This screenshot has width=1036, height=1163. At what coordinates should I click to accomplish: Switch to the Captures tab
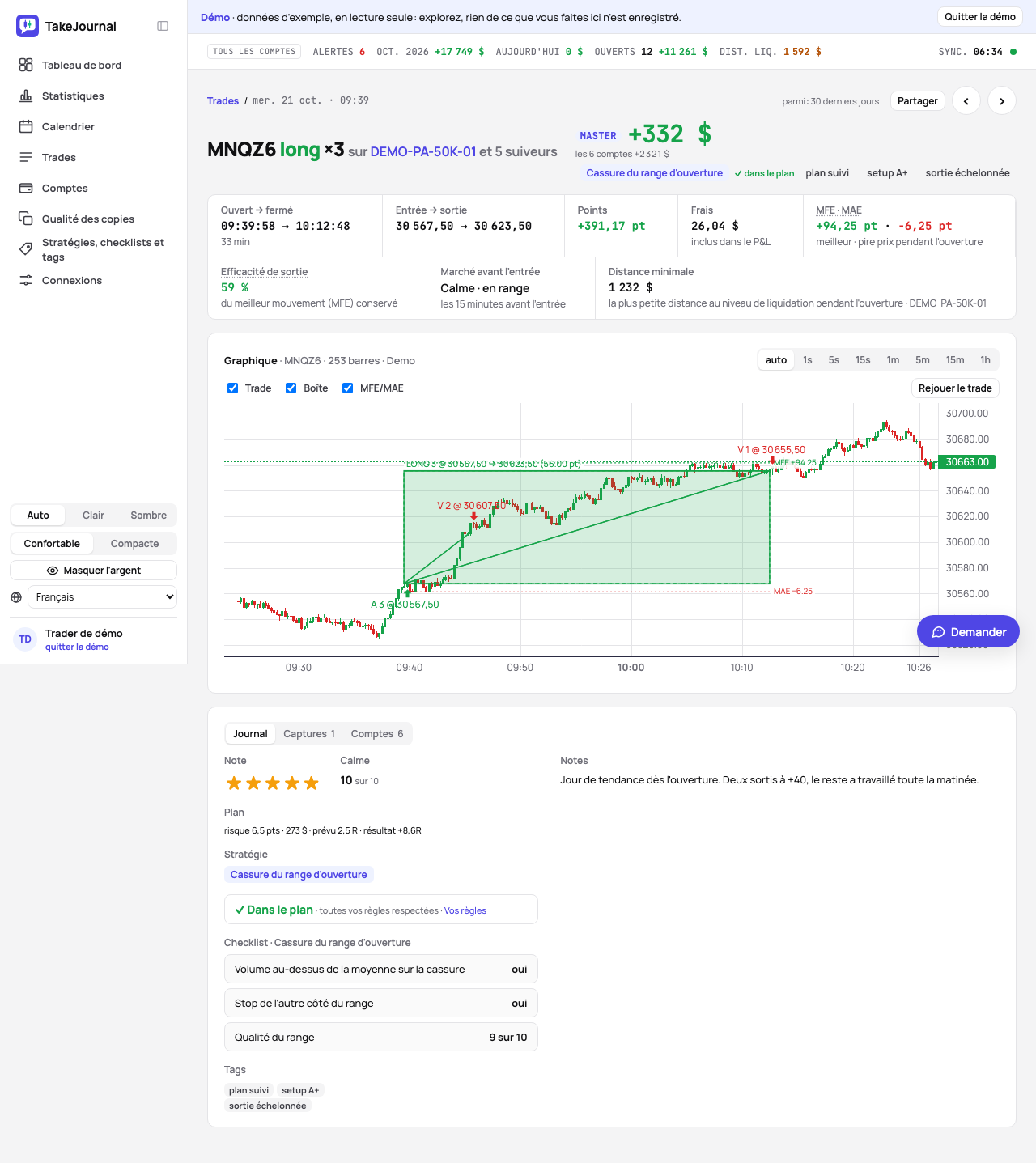click(309, 734)
